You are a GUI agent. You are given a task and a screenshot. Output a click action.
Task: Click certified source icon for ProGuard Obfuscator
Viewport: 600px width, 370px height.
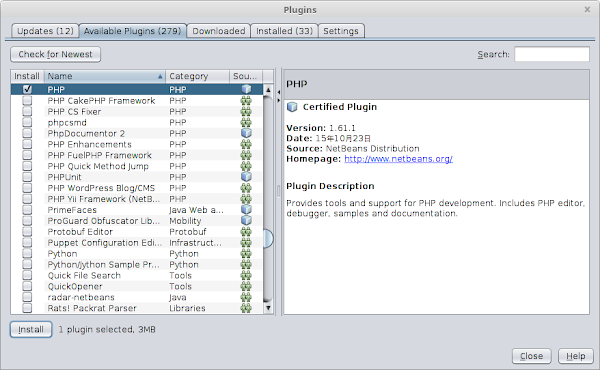246,220
